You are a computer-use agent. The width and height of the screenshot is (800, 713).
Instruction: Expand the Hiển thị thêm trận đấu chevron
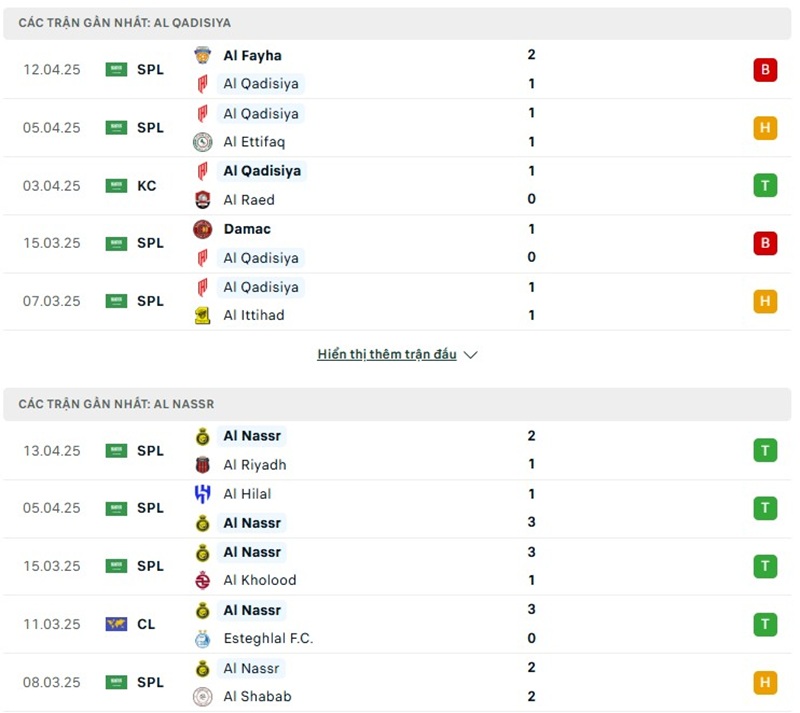click(469, 354)
